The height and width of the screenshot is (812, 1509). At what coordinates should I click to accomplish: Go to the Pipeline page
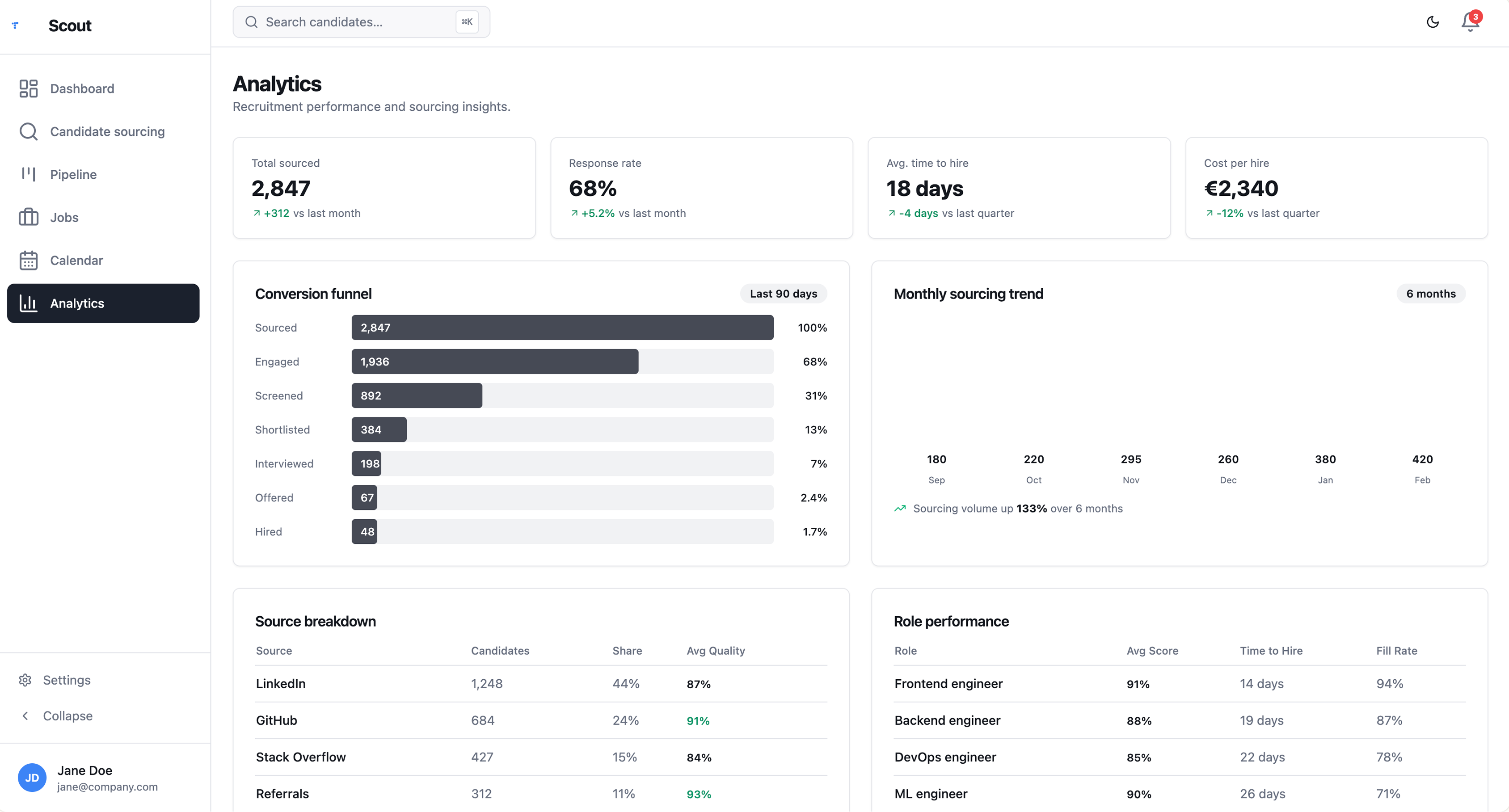click(73, 175)
